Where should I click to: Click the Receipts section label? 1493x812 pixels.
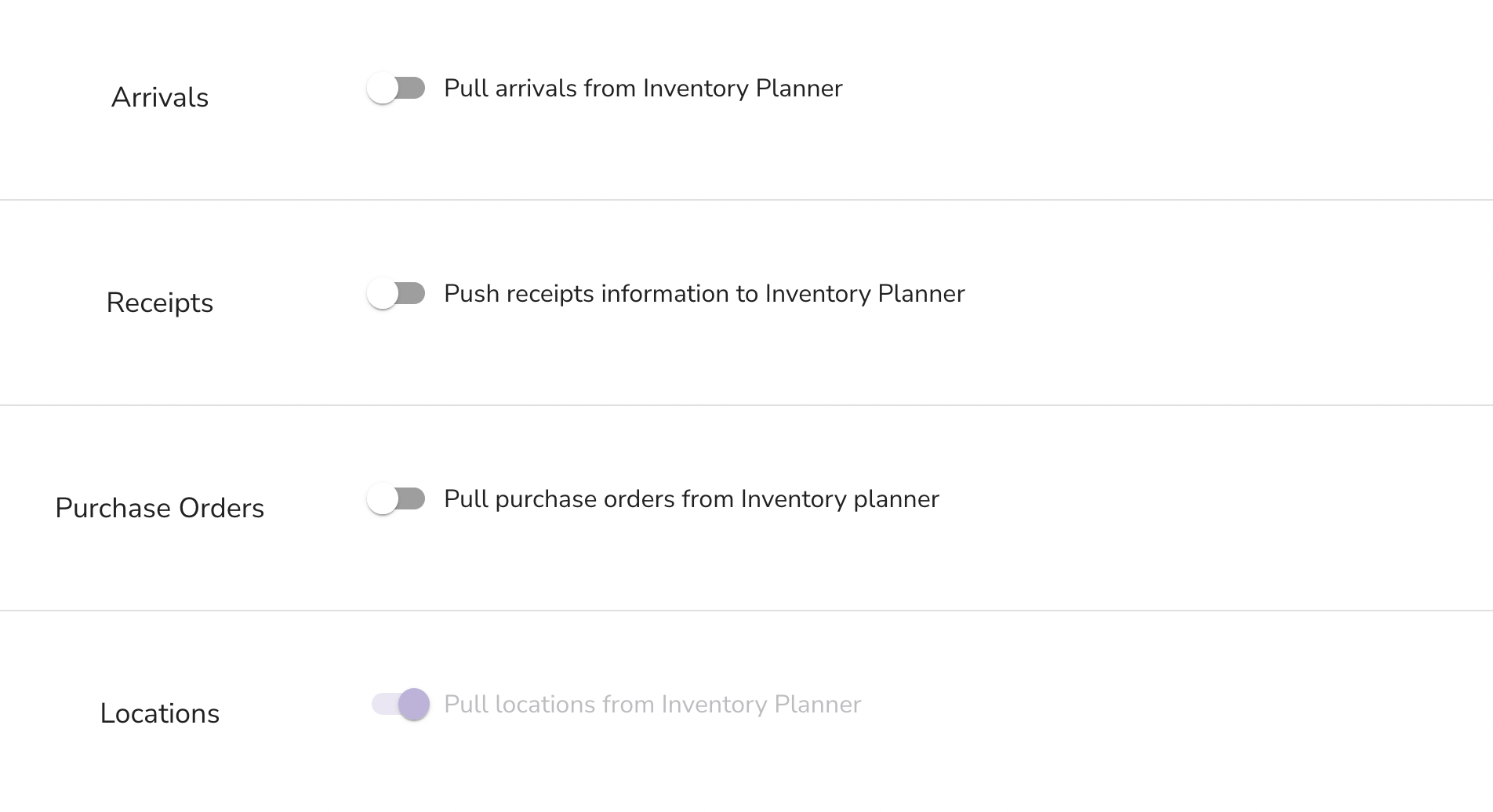pos(160,303)
